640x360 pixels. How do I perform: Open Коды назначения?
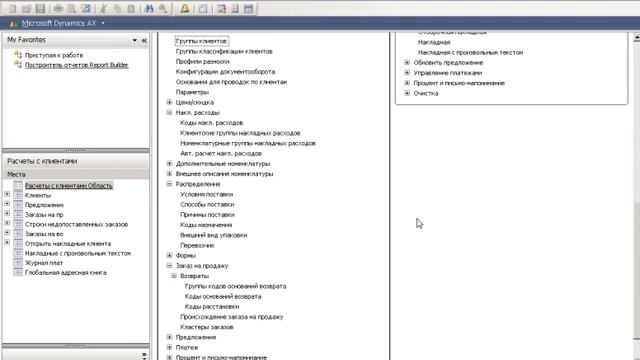(x=206, y=225)
